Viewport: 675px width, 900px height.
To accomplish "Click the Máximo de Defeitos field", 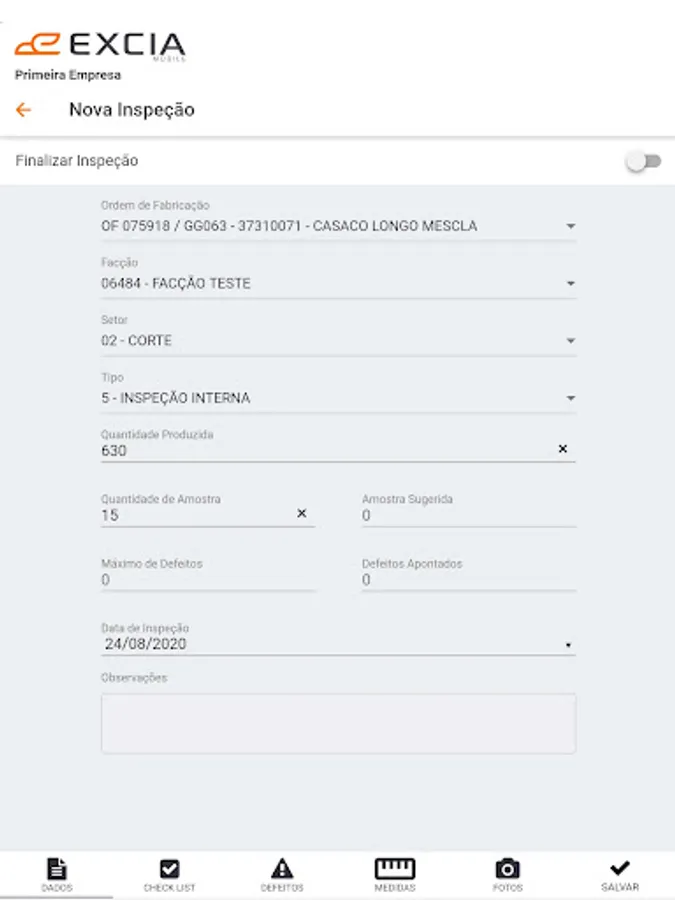I will click(x=207, y=580).
